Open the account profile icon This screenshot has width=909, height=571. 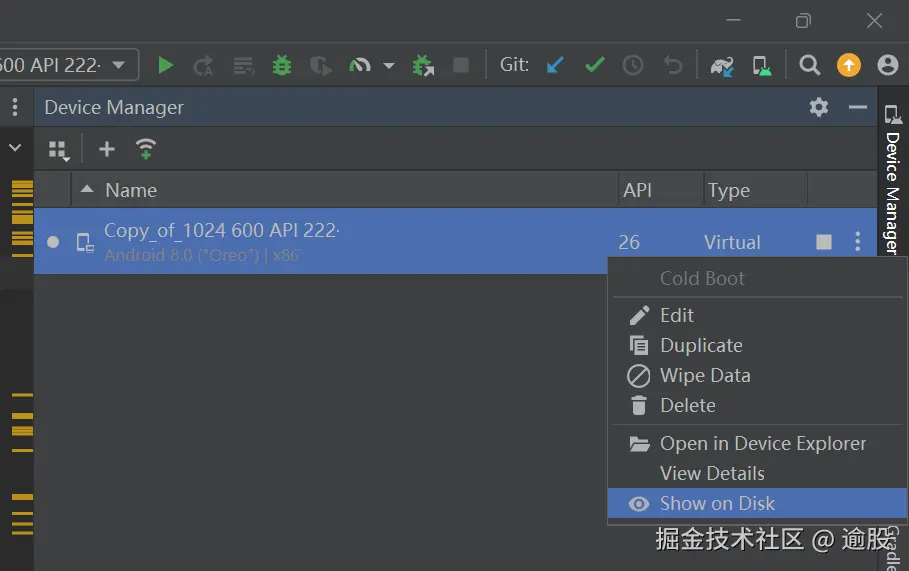click(x=888, y=65)
